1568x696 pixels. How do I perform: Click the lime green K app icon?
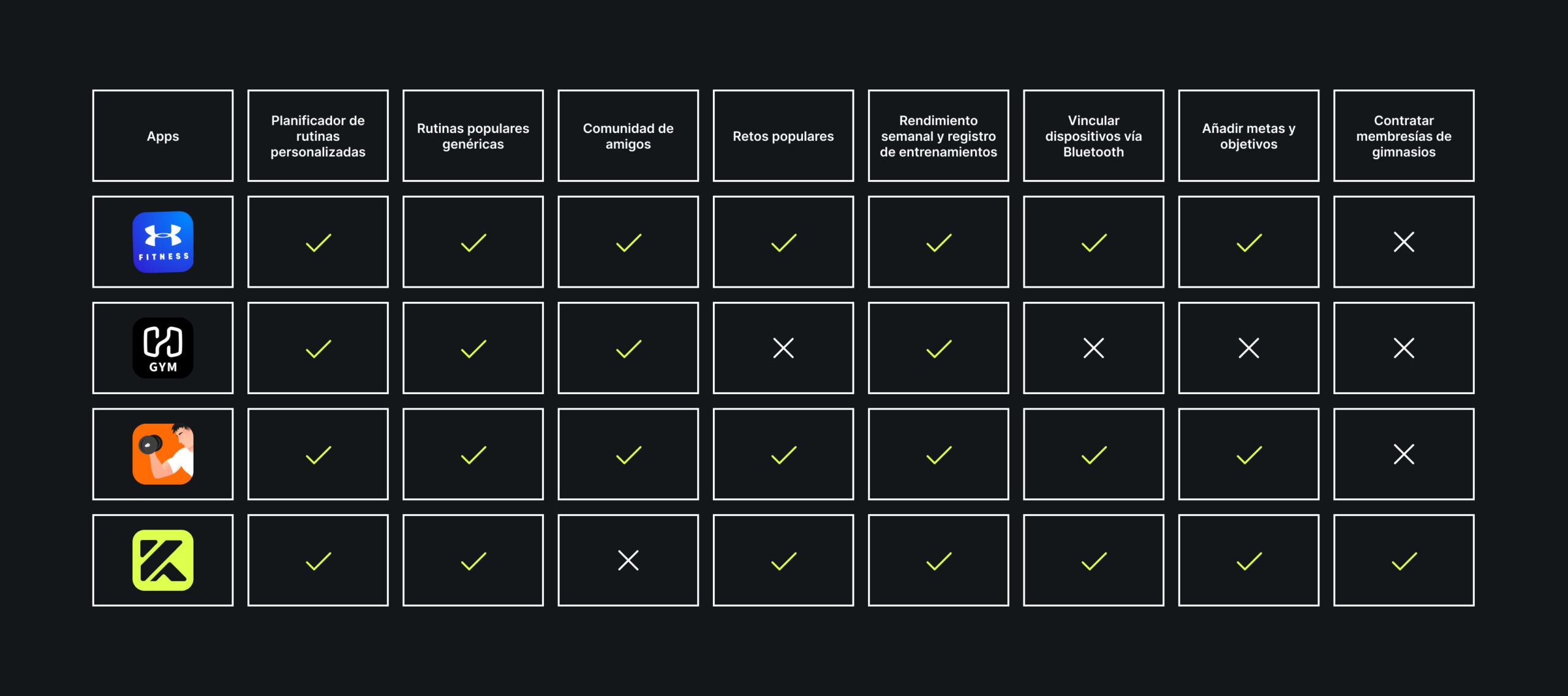coord(163,560)
